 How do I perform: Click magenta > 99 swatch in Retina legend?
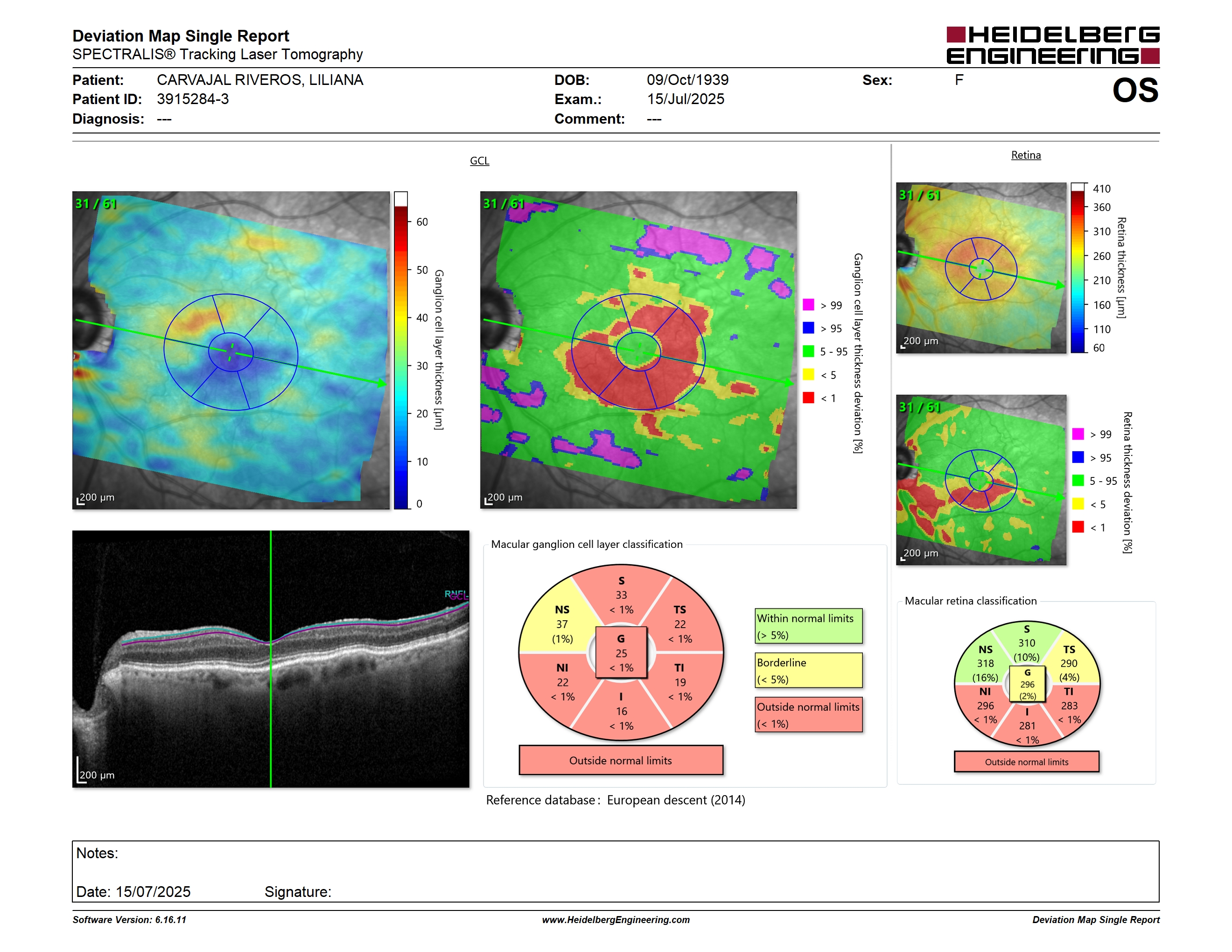tap(1078, 434)
